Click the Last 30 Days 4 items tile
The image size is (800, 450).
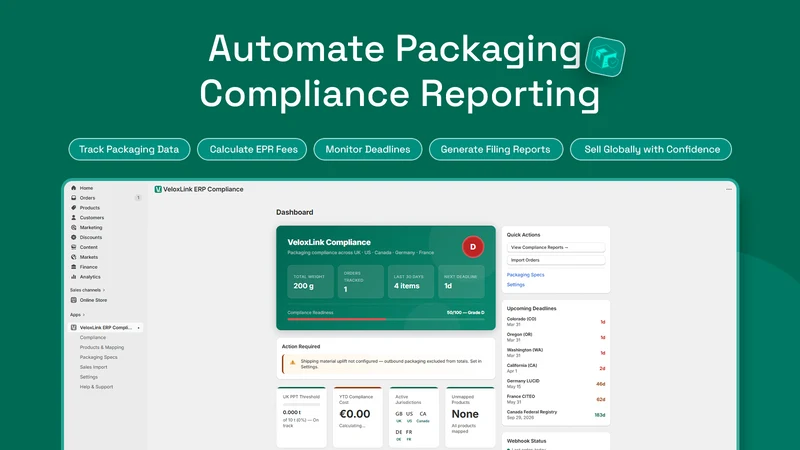click(x=411, y=282)
